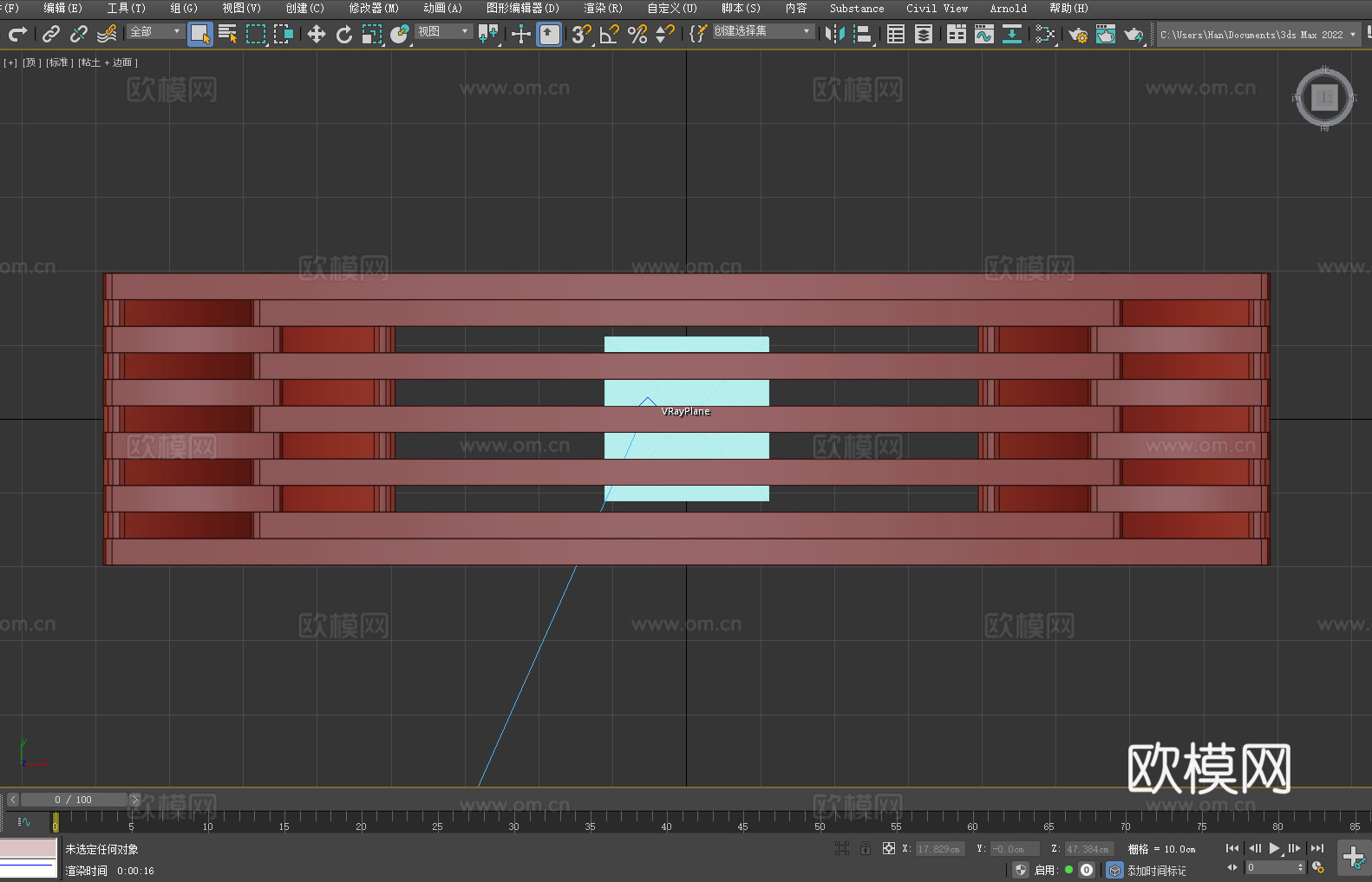This screenshot has width=1372, height=882.
Task: Click the pink MAXScript listener swatch
Action: tap(29, 848)
